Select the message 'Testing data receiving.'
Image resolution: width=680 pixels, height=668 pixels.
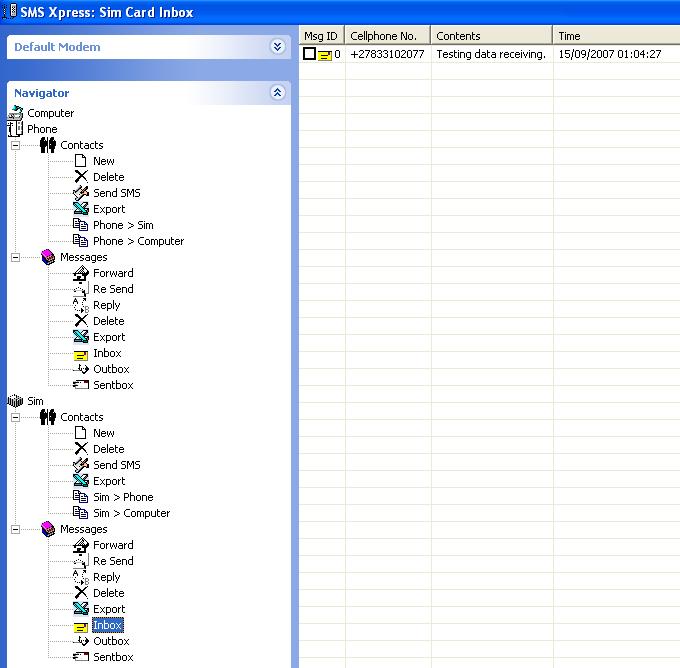[491, 54]
